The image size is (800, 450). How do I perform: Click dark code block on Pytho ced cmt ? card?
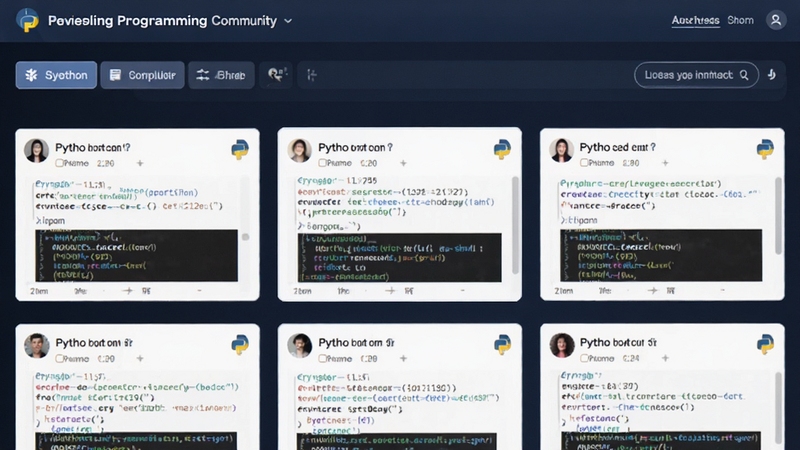661,255
